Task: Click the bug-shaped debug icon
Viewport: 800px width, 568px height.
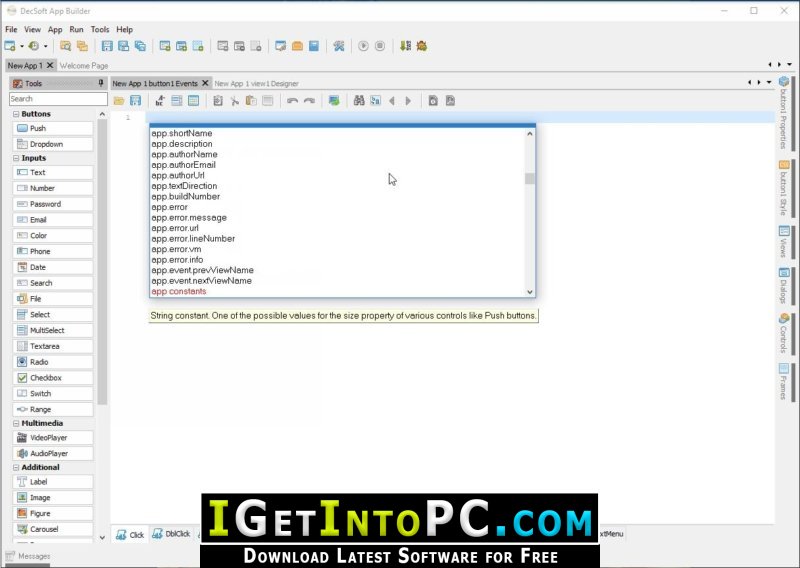Action: pyautogui.click(x=421, y=46)
